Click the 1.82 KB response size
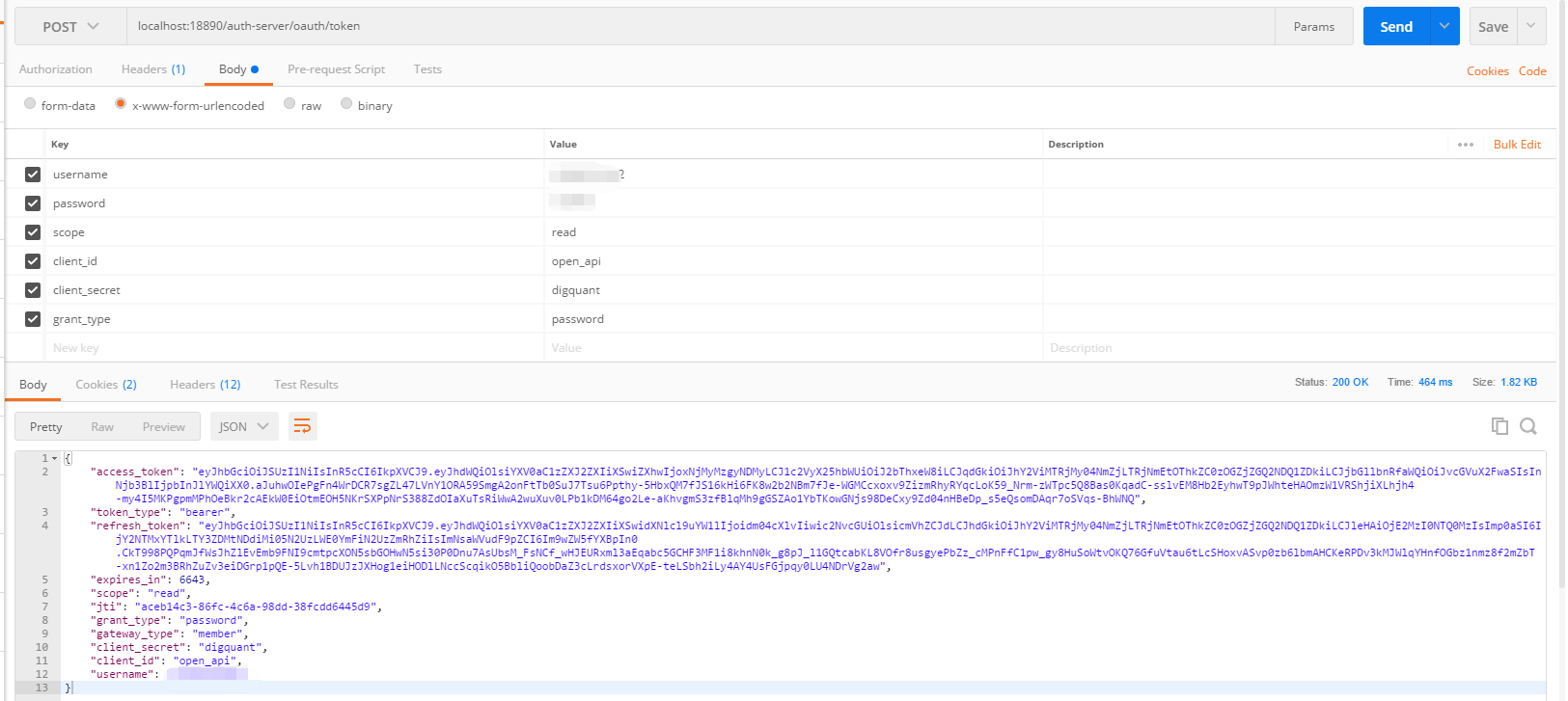 pos(1519,382)
